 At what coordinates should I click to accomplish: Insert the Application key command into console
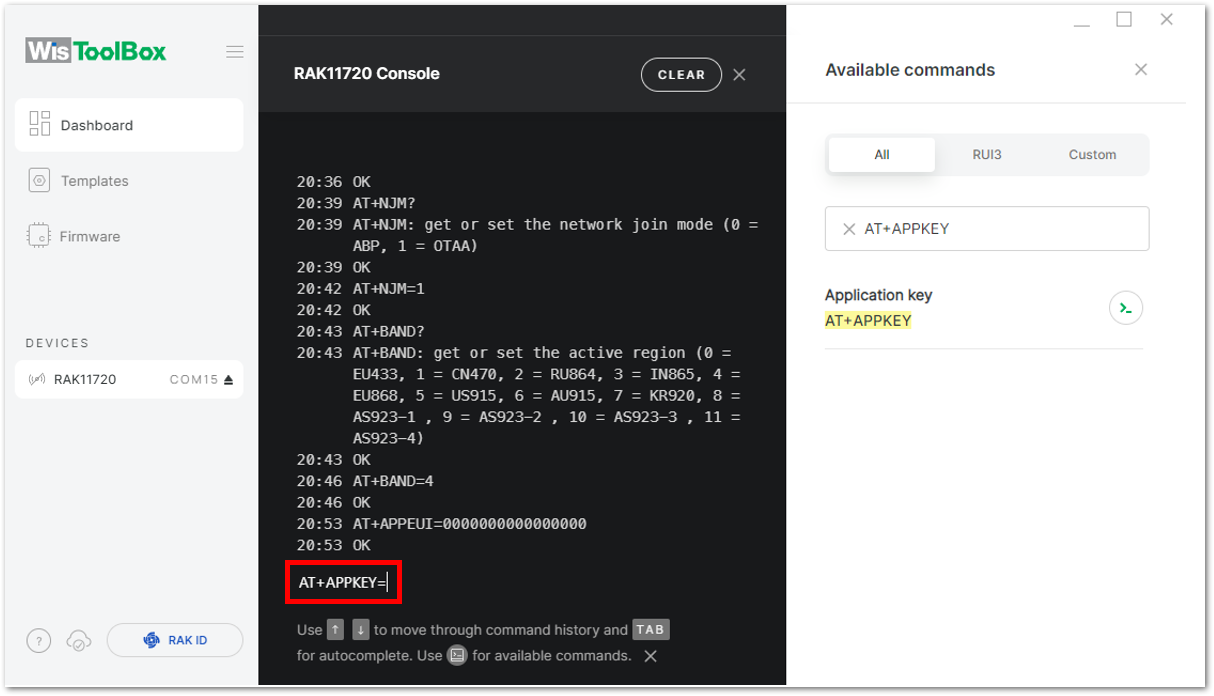(x=1126, y=308)
